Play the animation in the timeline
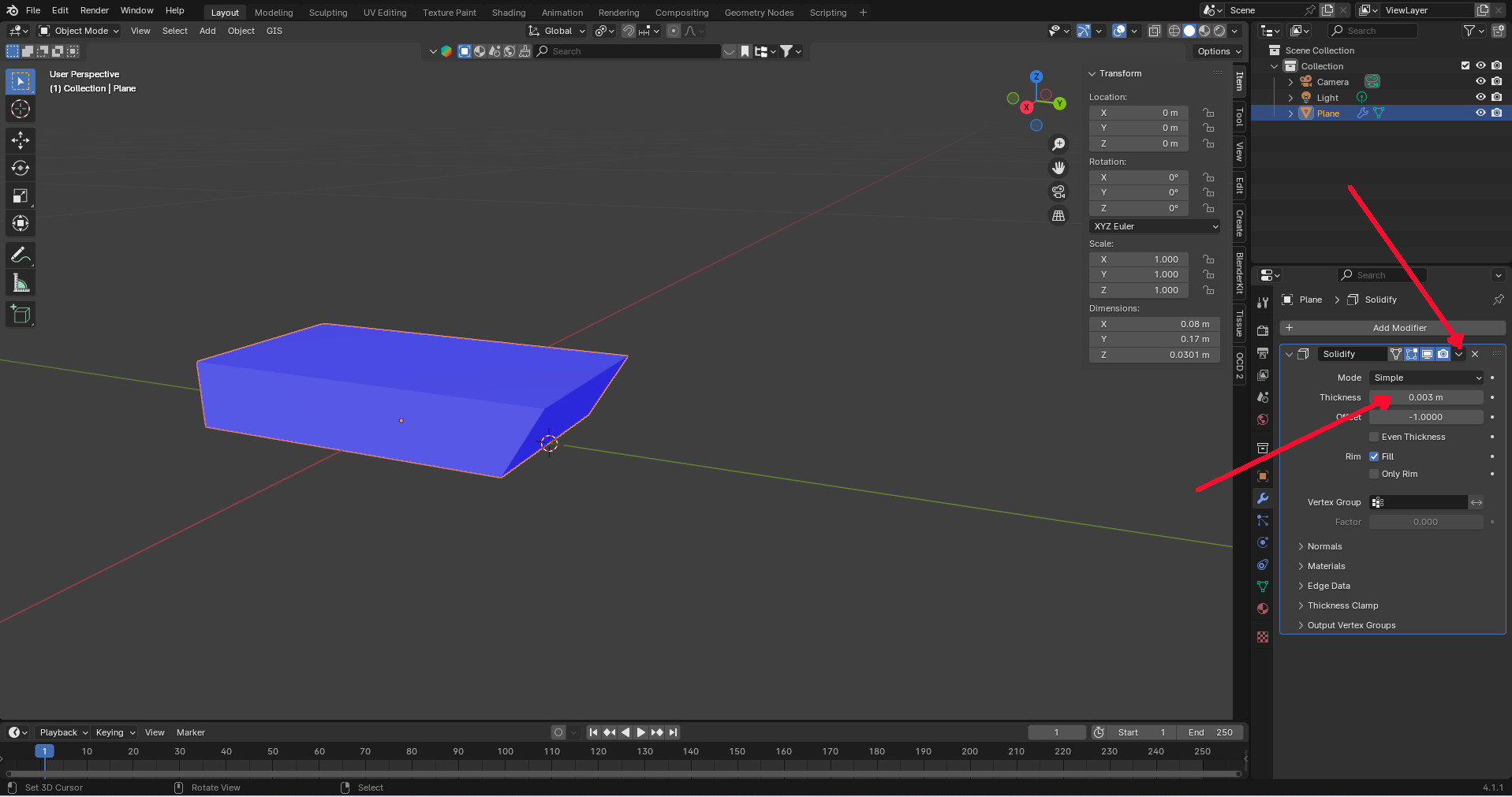1512x797 pixels. click(x=640, y=732)
